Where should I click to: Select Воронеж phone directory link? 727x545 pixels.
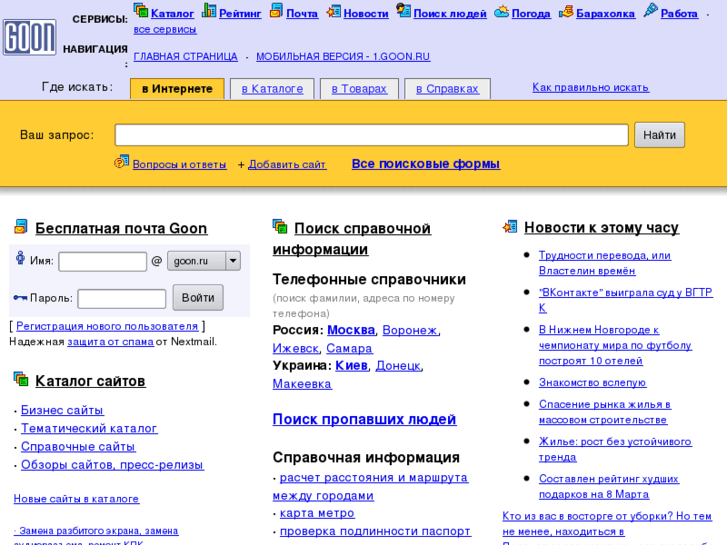[x=410, y=330]
